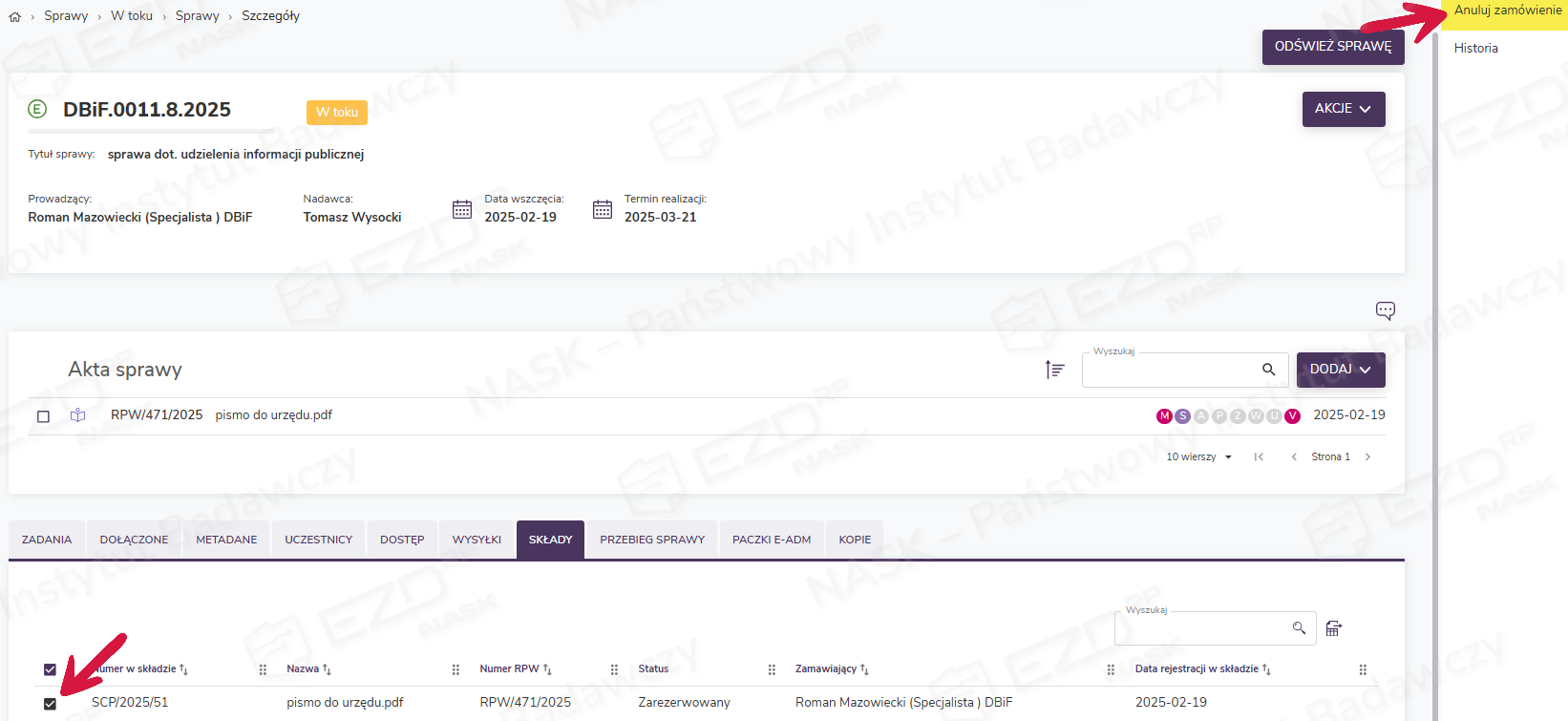This screenshot has height=721, width=1568.
Task: Open the METADANE tab
Action: tap(226, 540)
